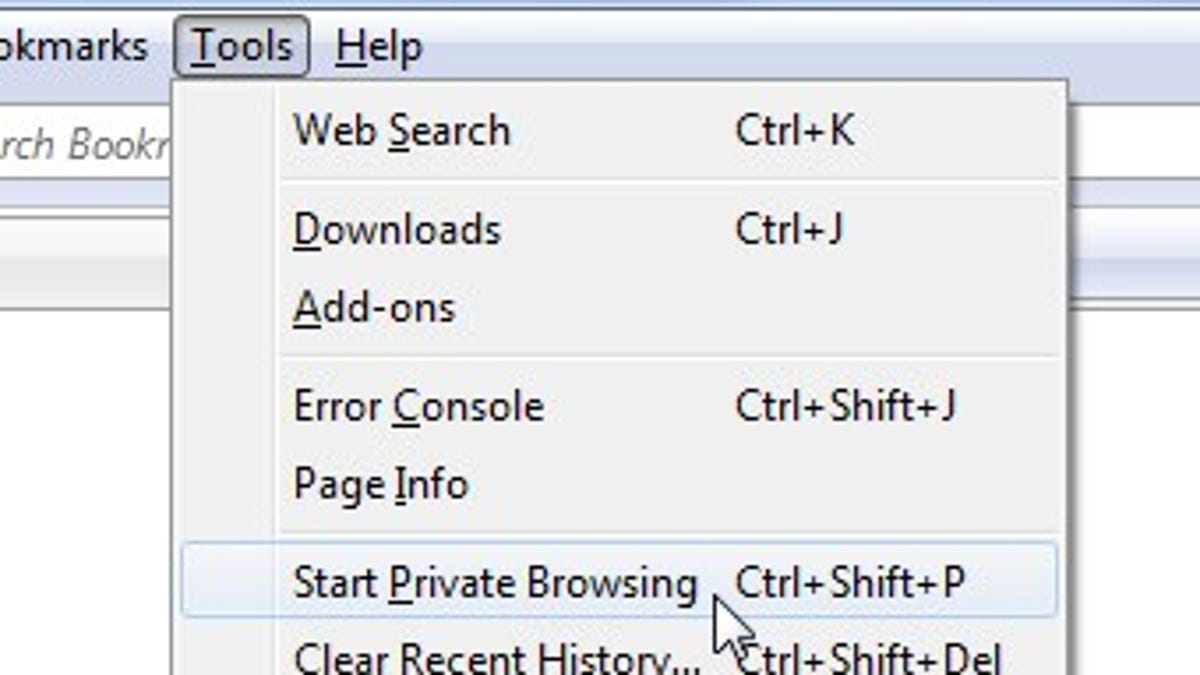Open the Tools menu in menu bar
The width and height of the screenshot is (1200, 675).
[242, 46]
